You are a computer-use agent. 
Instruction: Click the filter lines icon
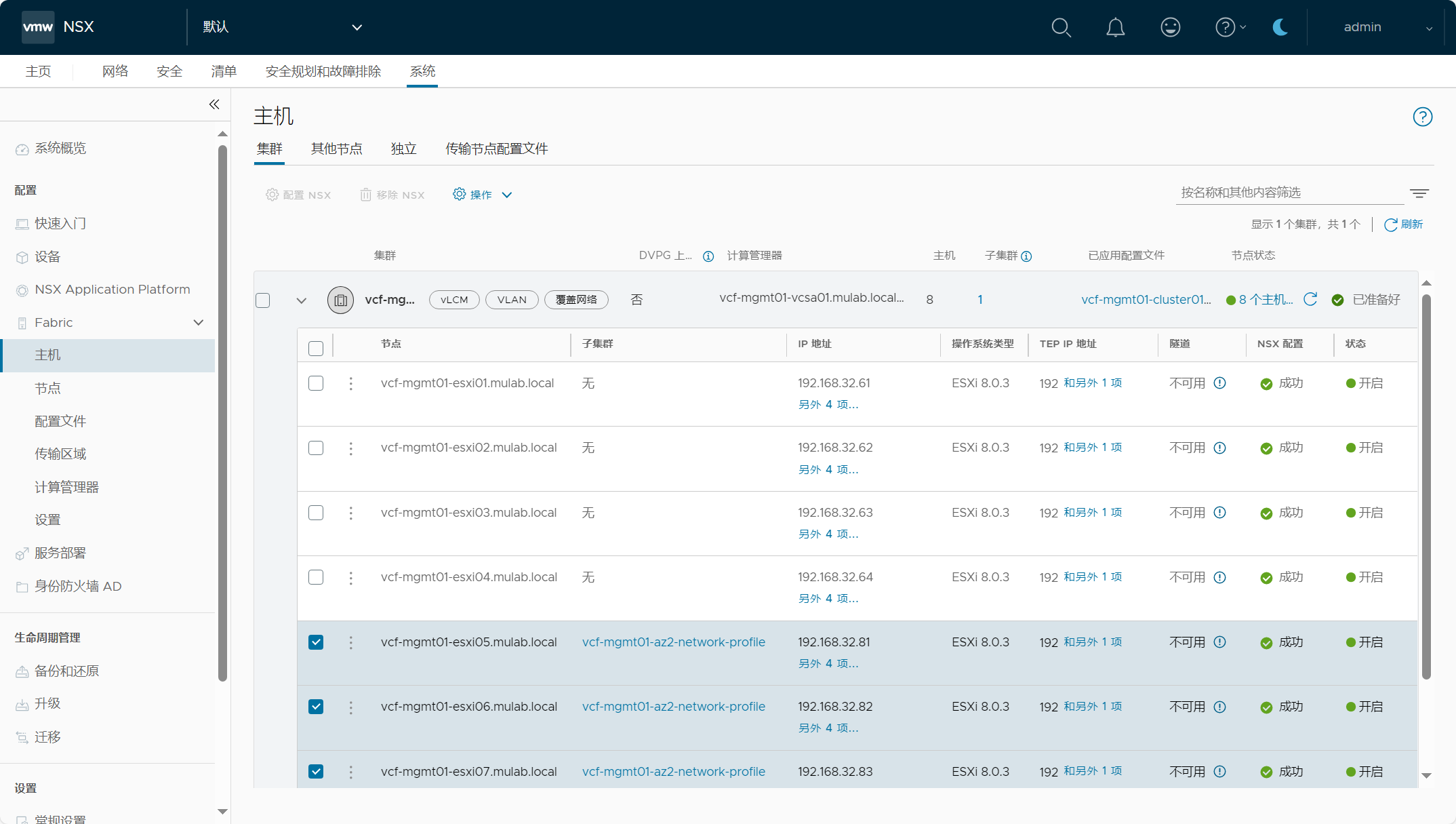1419,193
